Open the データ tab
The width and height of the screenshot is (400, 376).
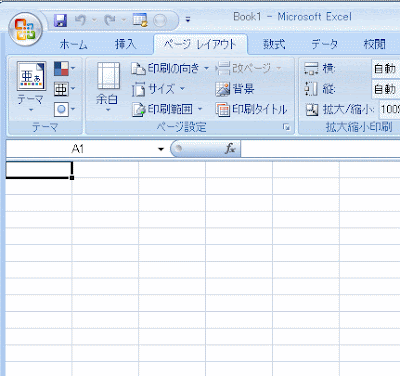pos(325,44)
